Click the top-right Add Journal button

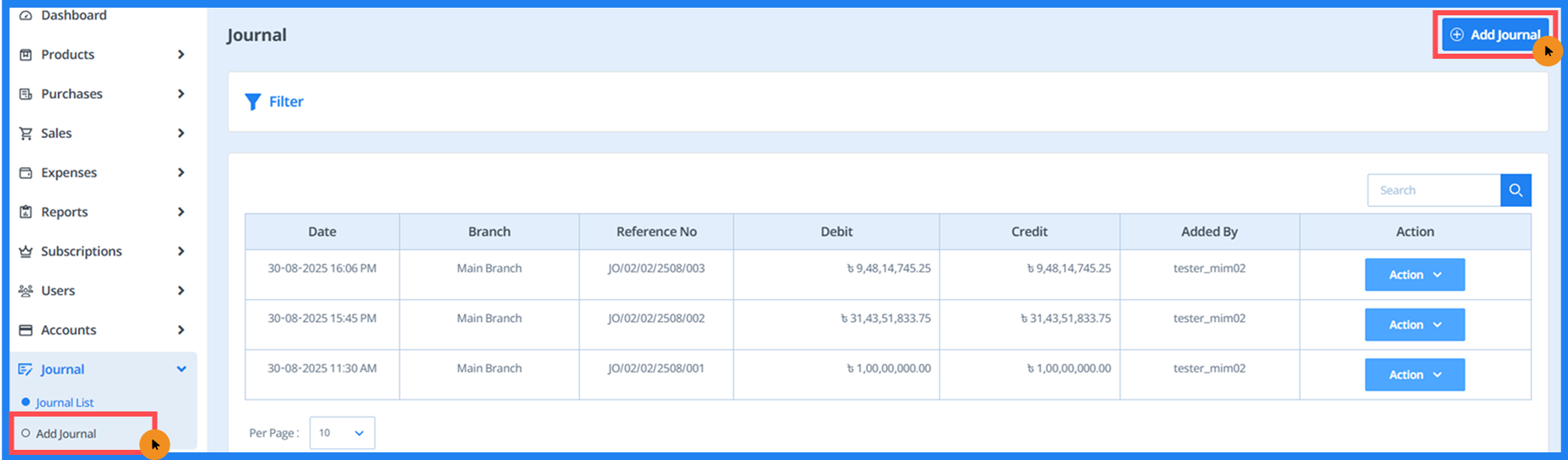coord(1496,35)
